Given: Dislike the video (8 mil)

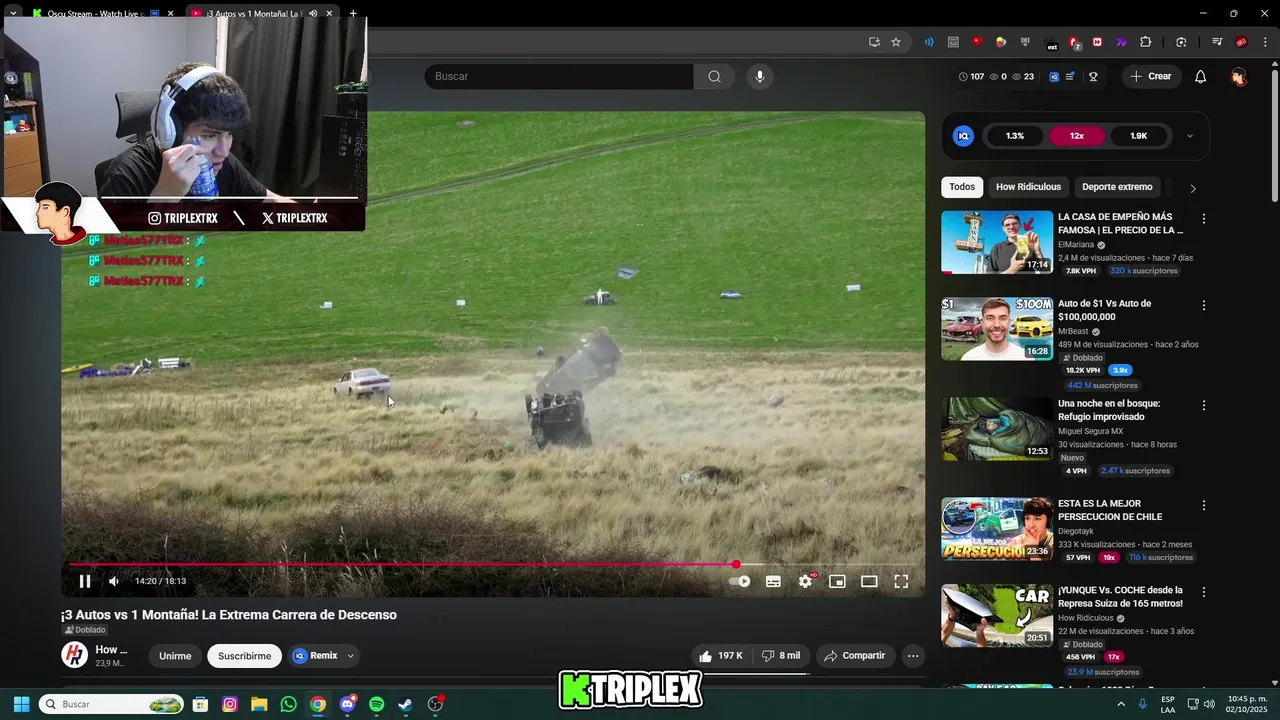Looking at the screenshot, I should 781,656.
